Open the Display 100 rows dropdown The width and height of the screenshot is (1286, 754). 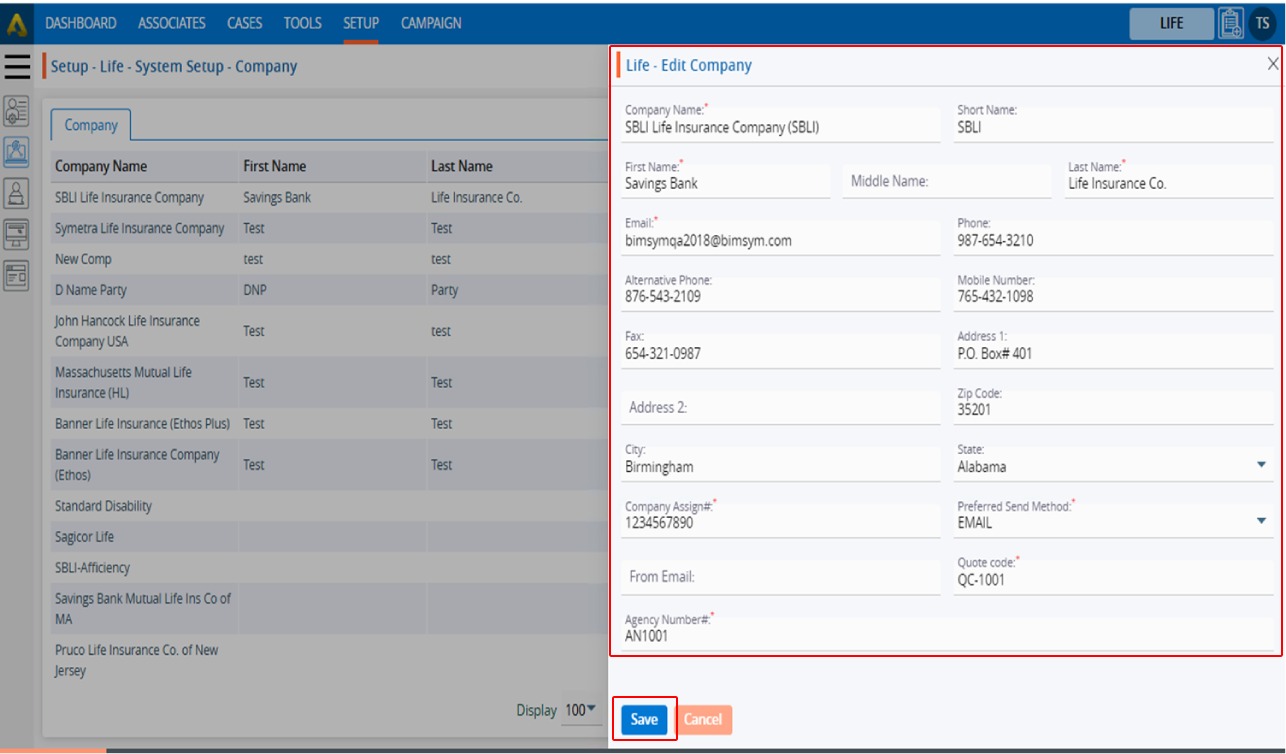(x=580, y=710)
